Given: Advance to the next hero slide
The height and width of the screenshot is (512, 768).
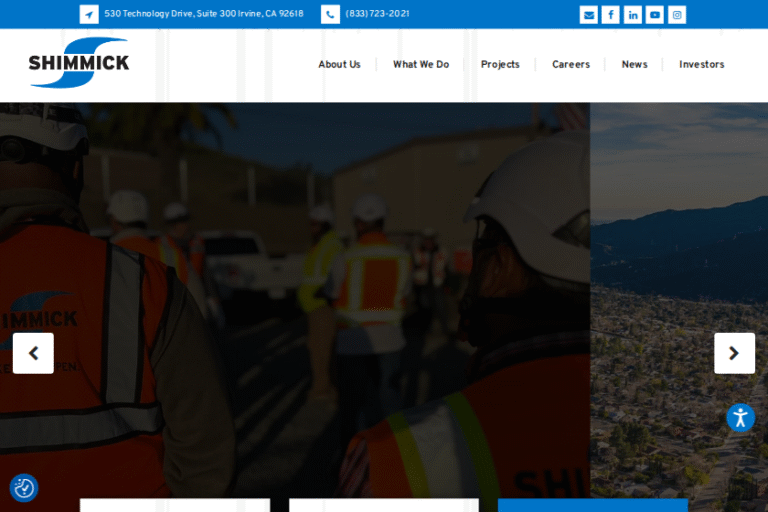Looking at the screenshot, I should tap(734, 353).
